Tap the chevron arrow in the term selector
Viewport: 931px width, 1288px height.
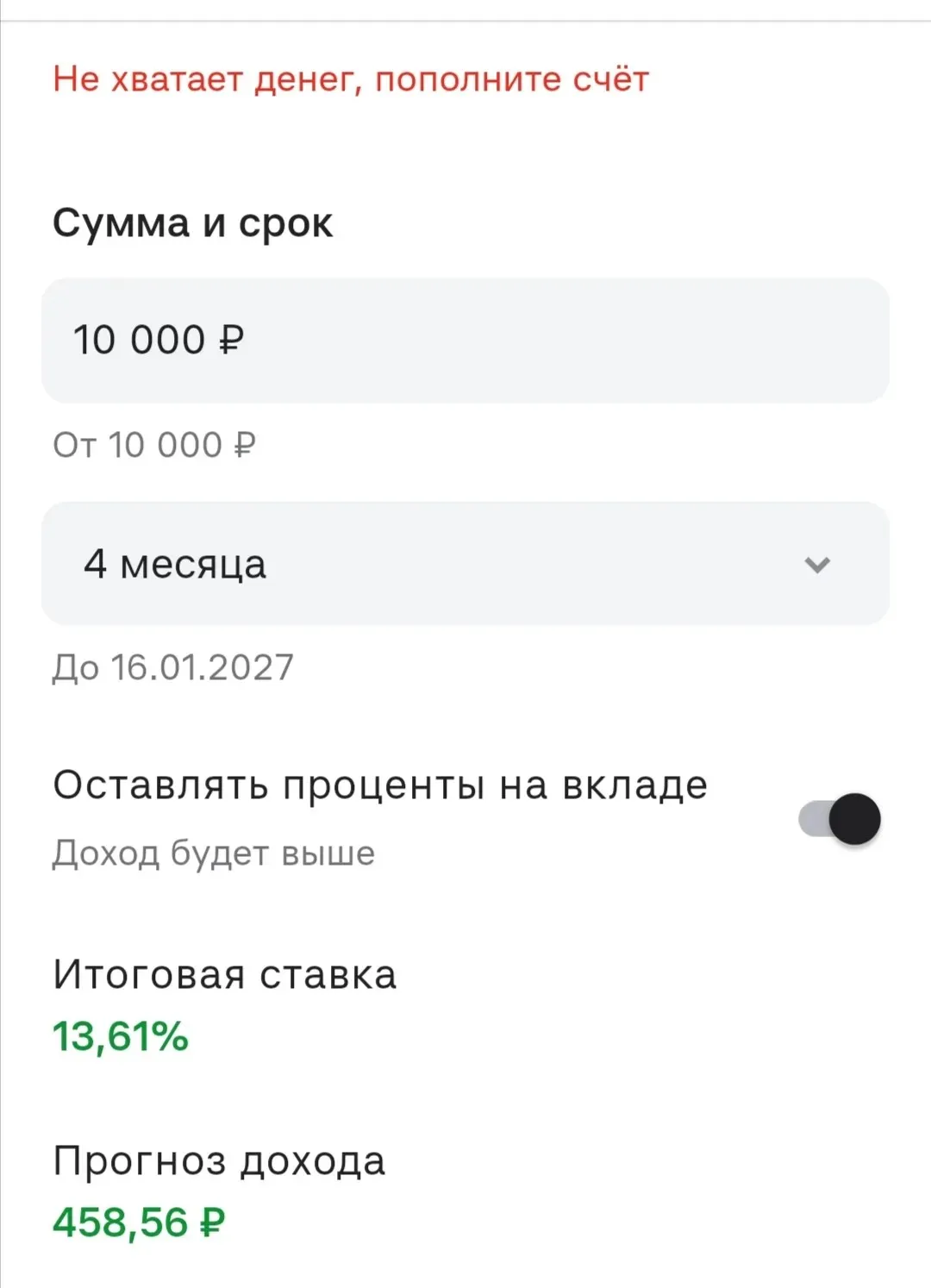coord(816,565)
